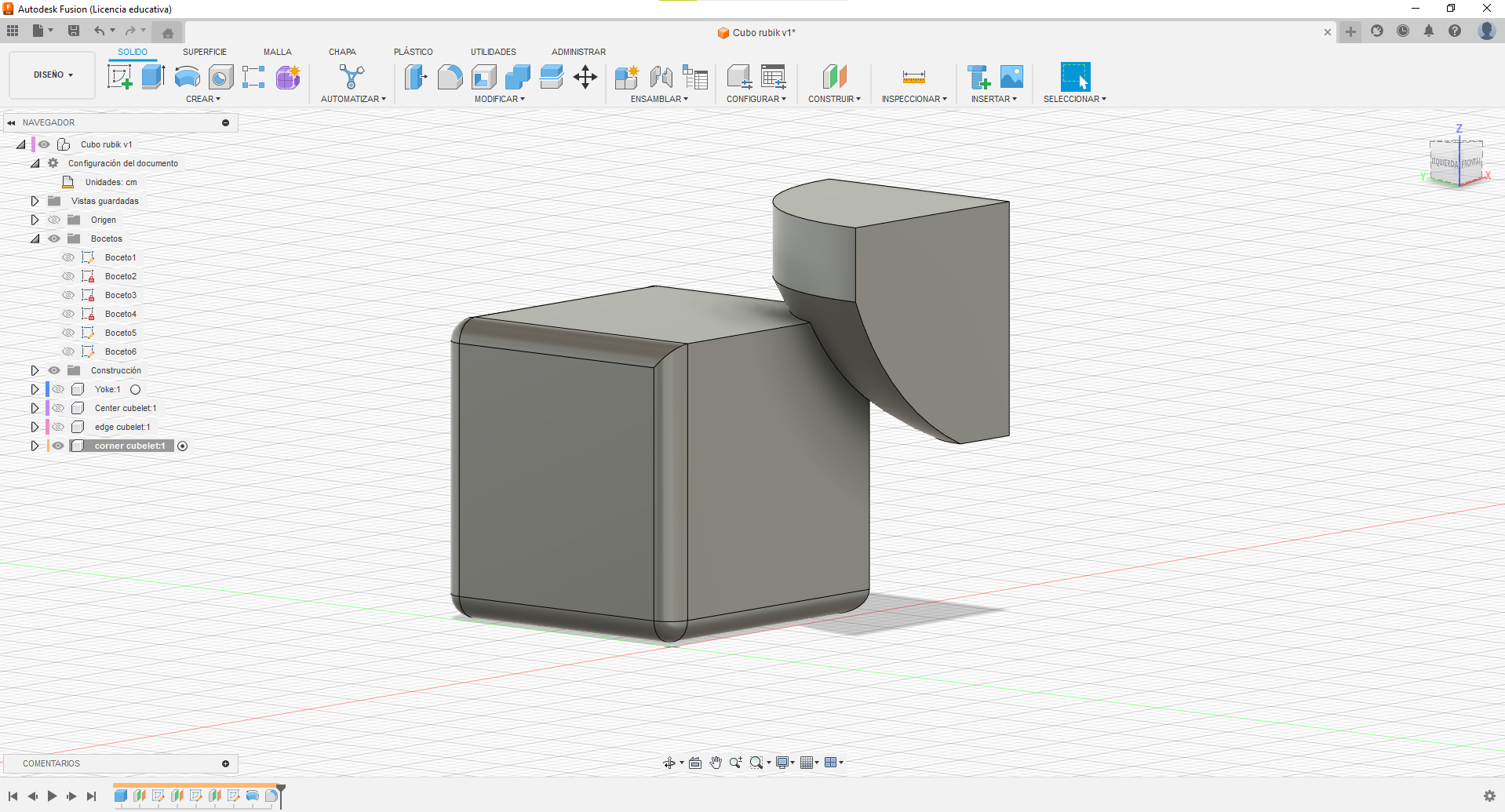Viewport: 1505px width, 812px height.
Task: Open the ENSAMBLAR dropdown menu
Action: [x=659, y=99]
